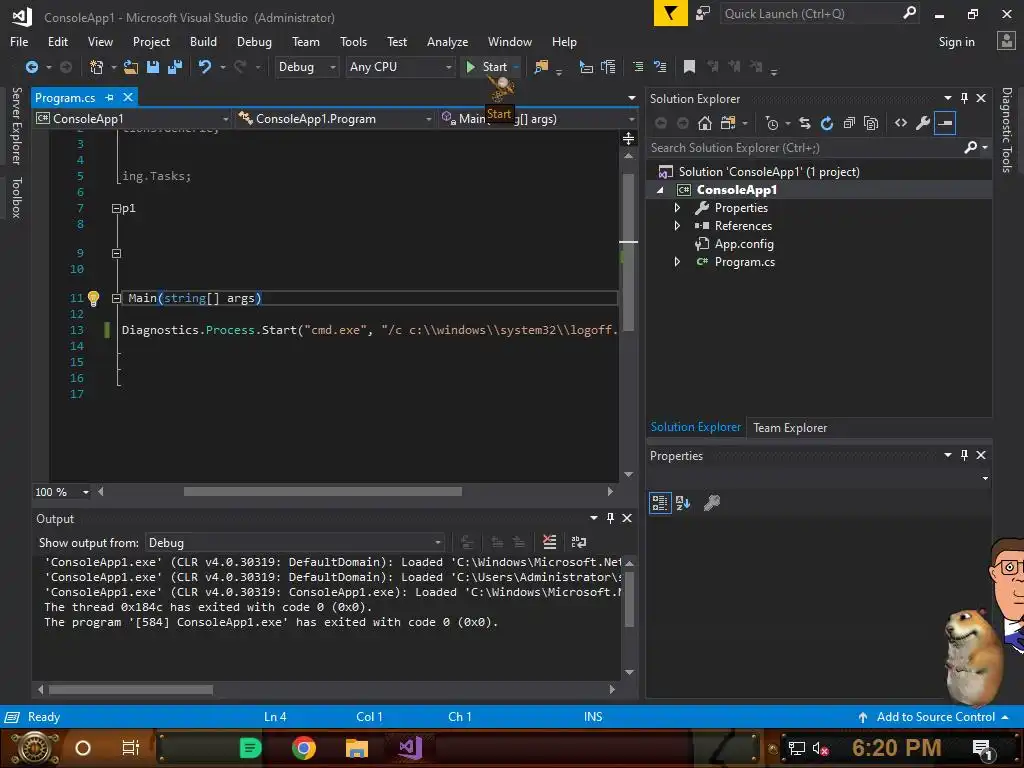Toggle auto-hide pin on Solution Explorer
The image size is (1024, 768).
[x=965, y=98]
